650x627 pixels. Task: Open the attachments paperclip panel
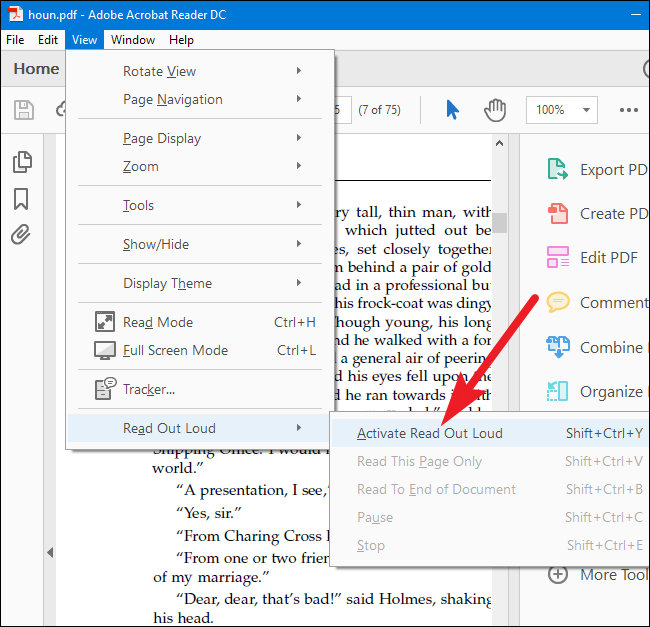tap(21, 235)
